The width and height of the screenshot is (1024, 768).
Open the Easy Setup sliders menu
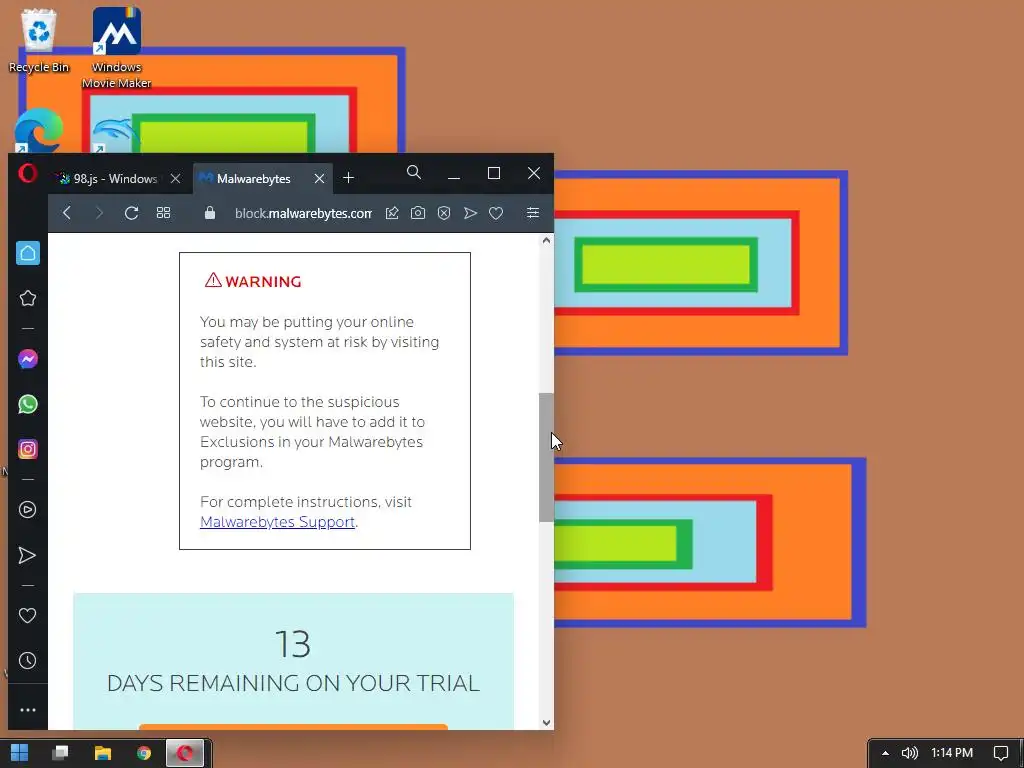tap(533, 213)
